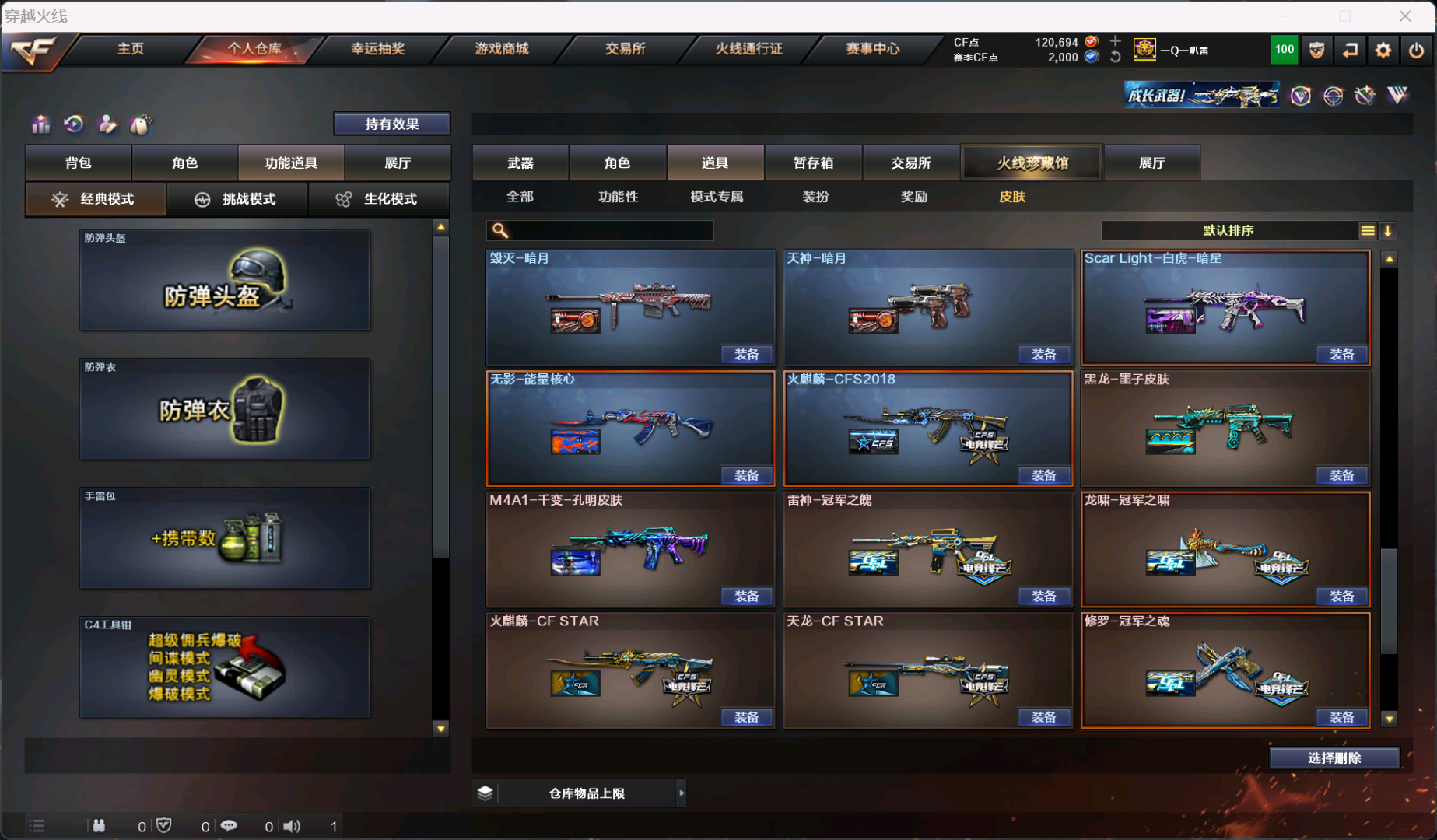Select the 防弹衣 item card
Viewport: 1437px width, 840px height.
pyautogui.click(x=225, y=409)
